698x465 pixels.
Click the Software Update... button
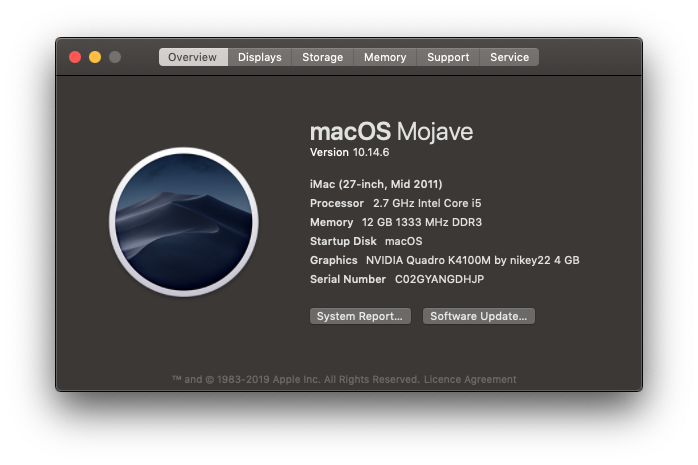click(x=479, y=316)
